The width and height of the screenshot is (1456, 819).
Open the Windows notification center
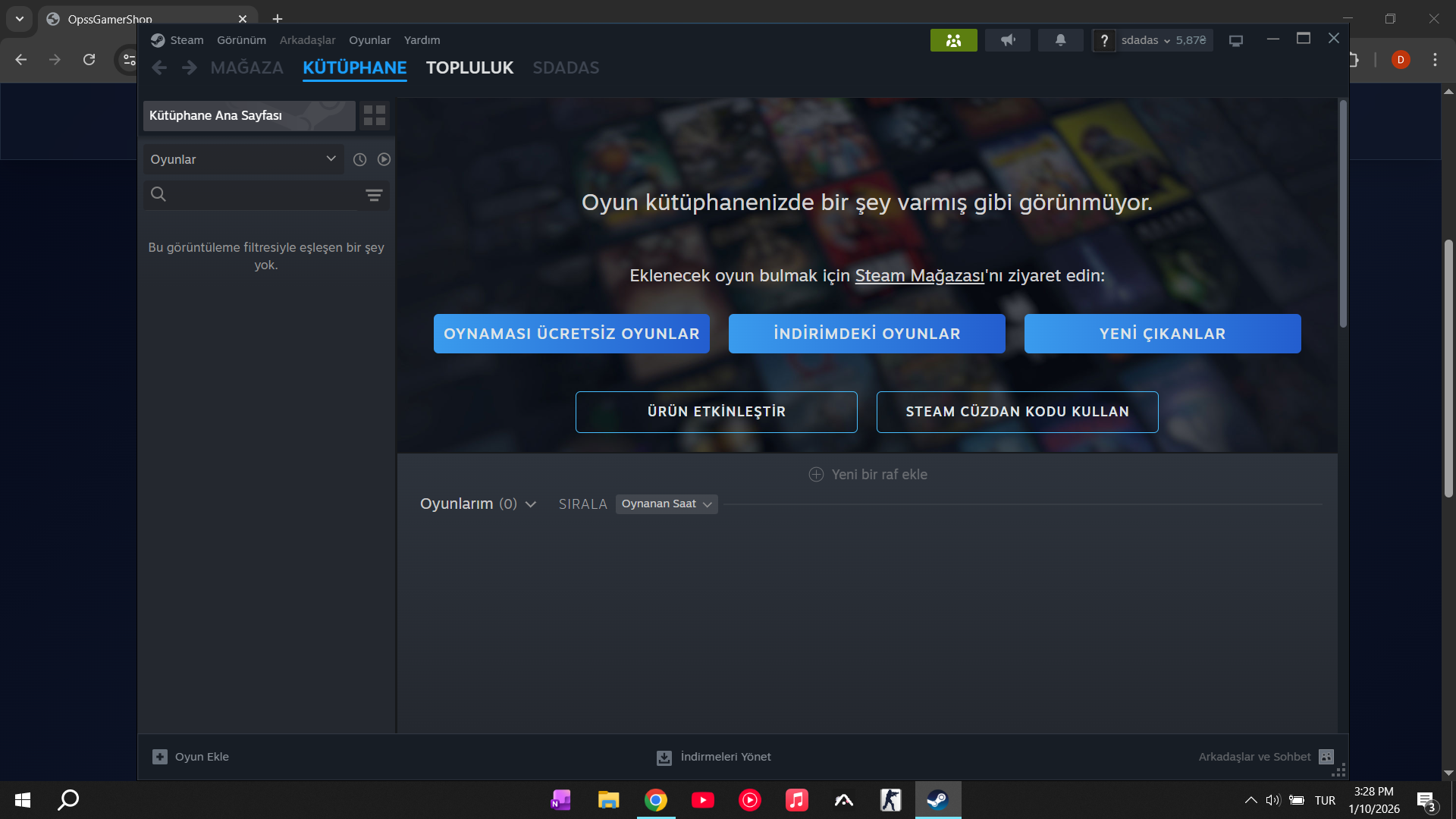click(1426, 801)
